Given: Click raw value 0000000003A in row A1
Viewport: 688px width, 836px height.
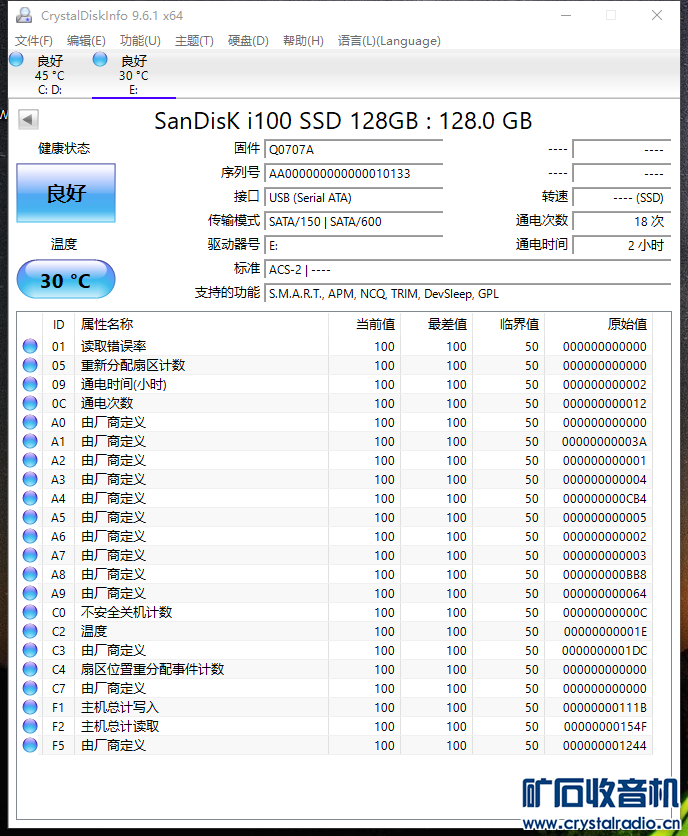Looking at the screenshot, I should (x=604, y=441).
